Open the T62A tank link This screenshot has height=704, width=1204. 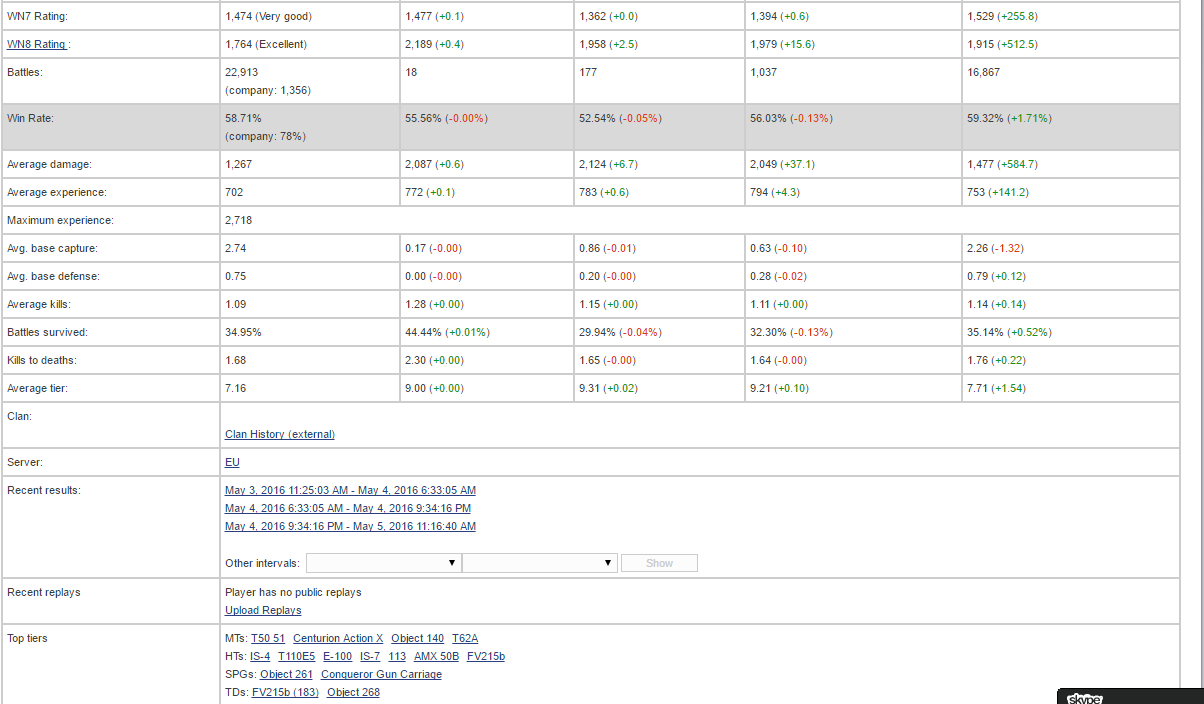(465, 638)
